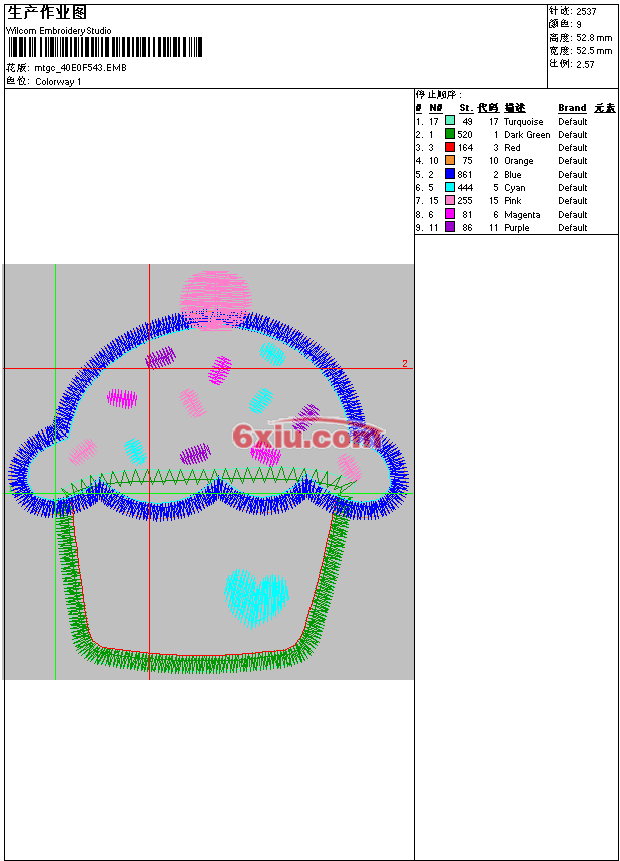Click the 'Turquoise' description text

click(523, 121)
